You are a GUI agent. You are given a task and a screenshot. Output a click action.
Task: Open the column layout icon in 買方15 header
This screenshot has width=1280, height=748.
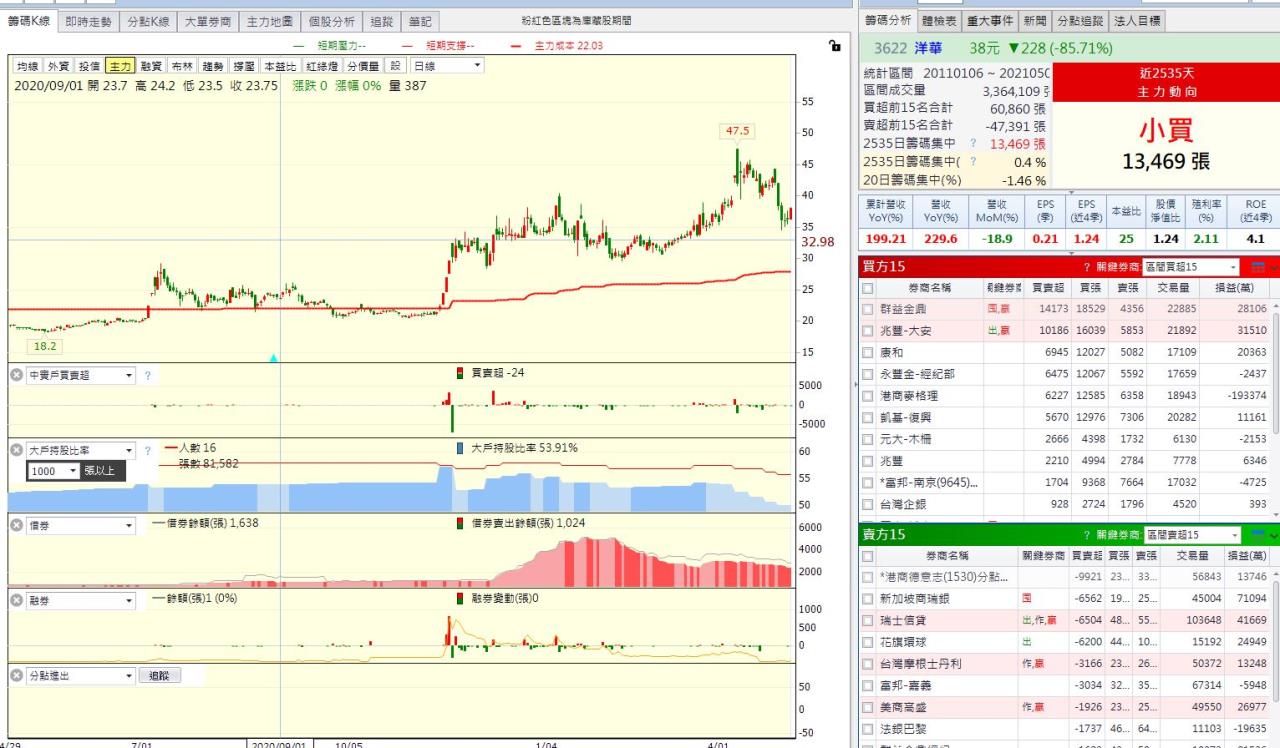tap(1258, 267)
